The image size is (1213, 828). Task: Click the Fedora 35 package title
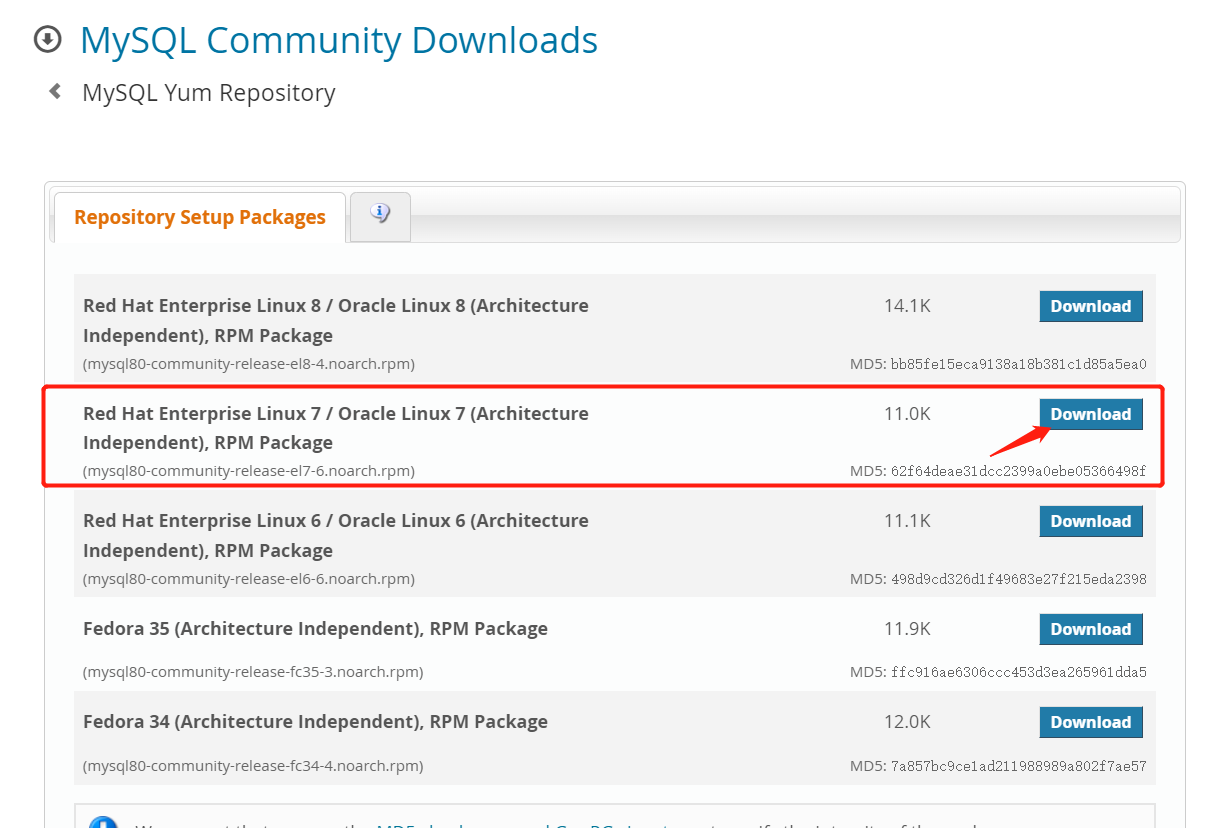pos(316,629)
